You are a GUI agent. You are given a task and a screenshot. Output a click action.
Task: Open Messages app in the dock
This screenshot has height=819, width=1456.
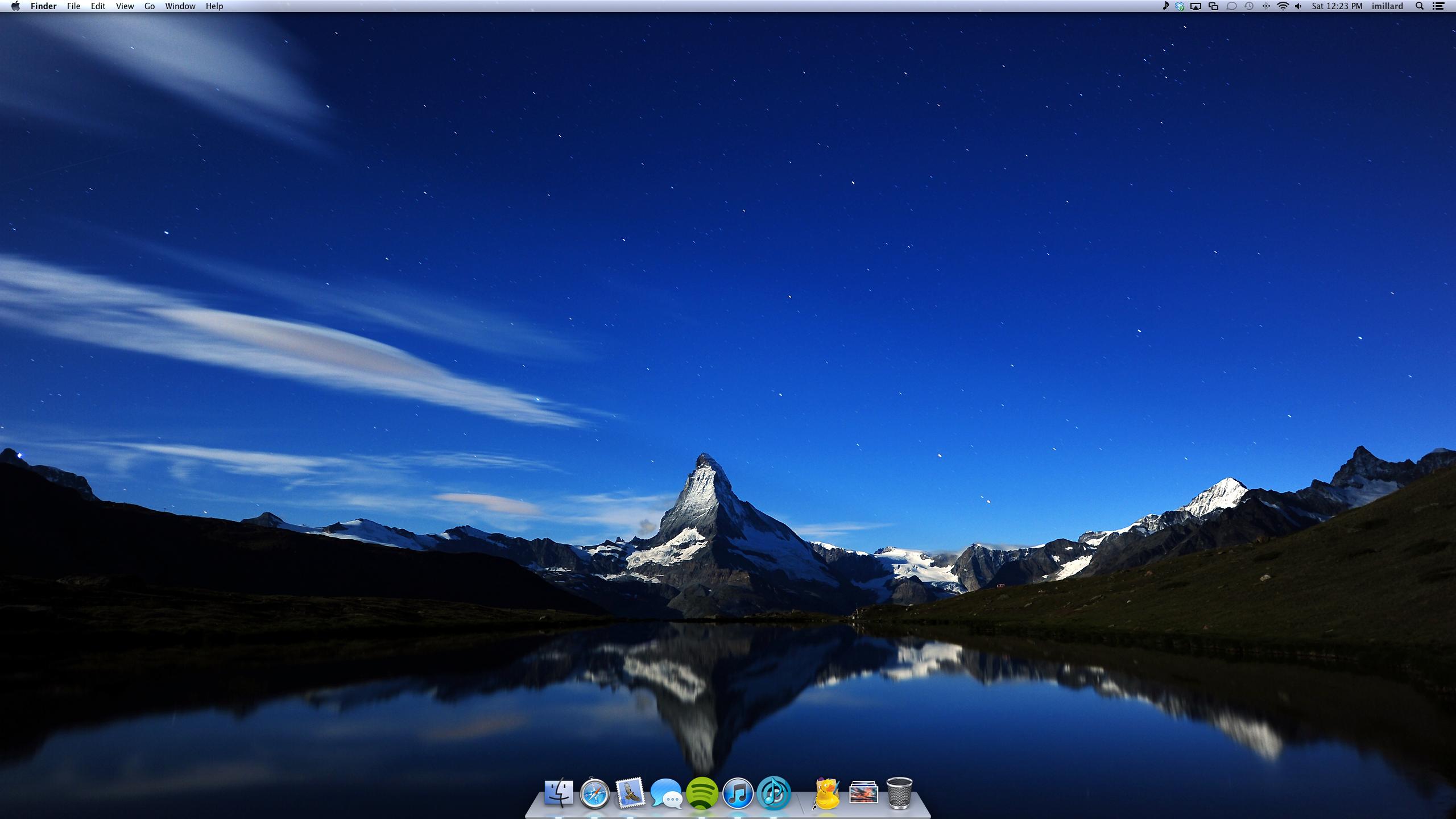pos(666,793)
